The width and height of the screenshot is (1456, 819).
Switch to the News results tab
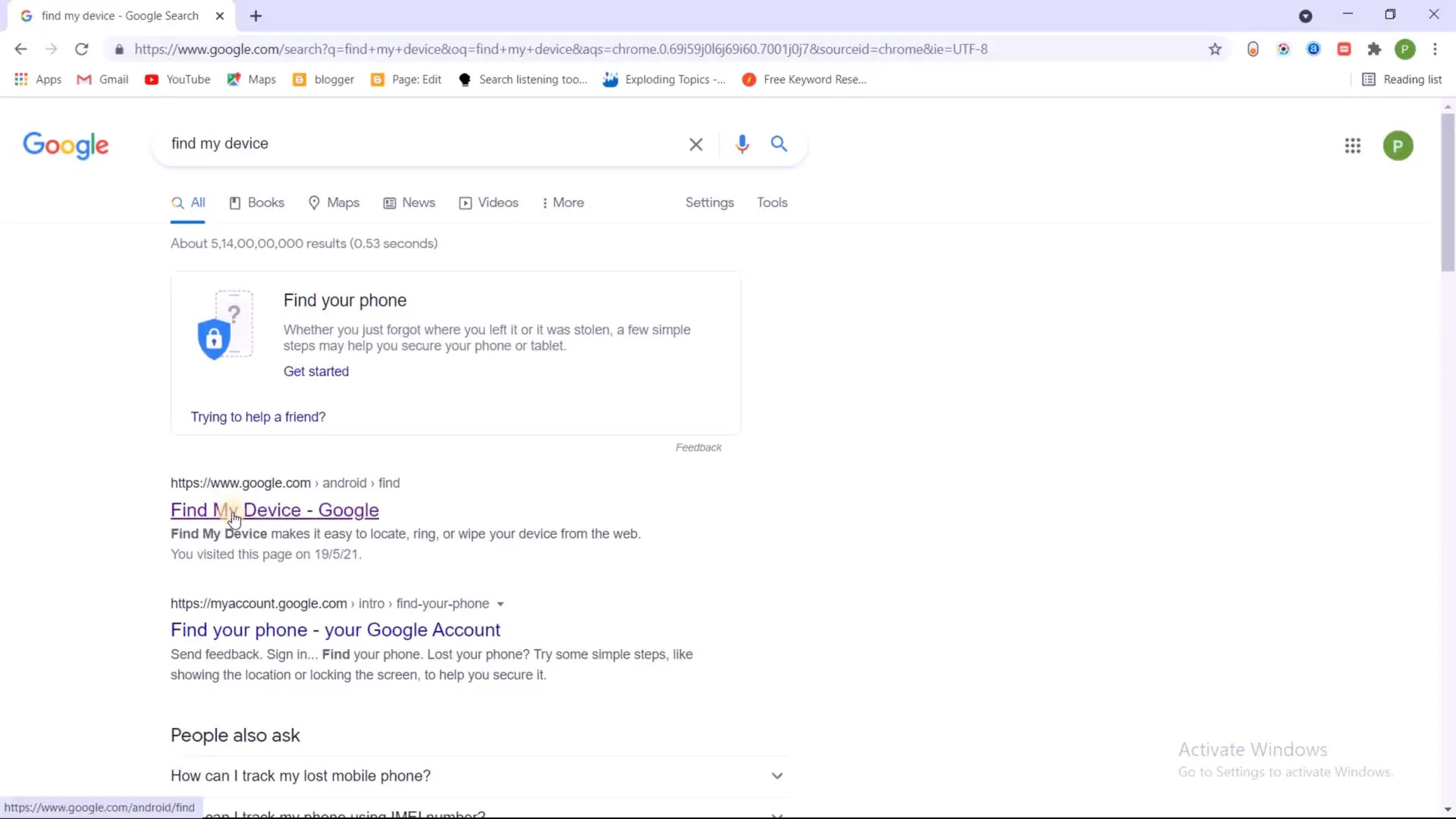point(409,202)
